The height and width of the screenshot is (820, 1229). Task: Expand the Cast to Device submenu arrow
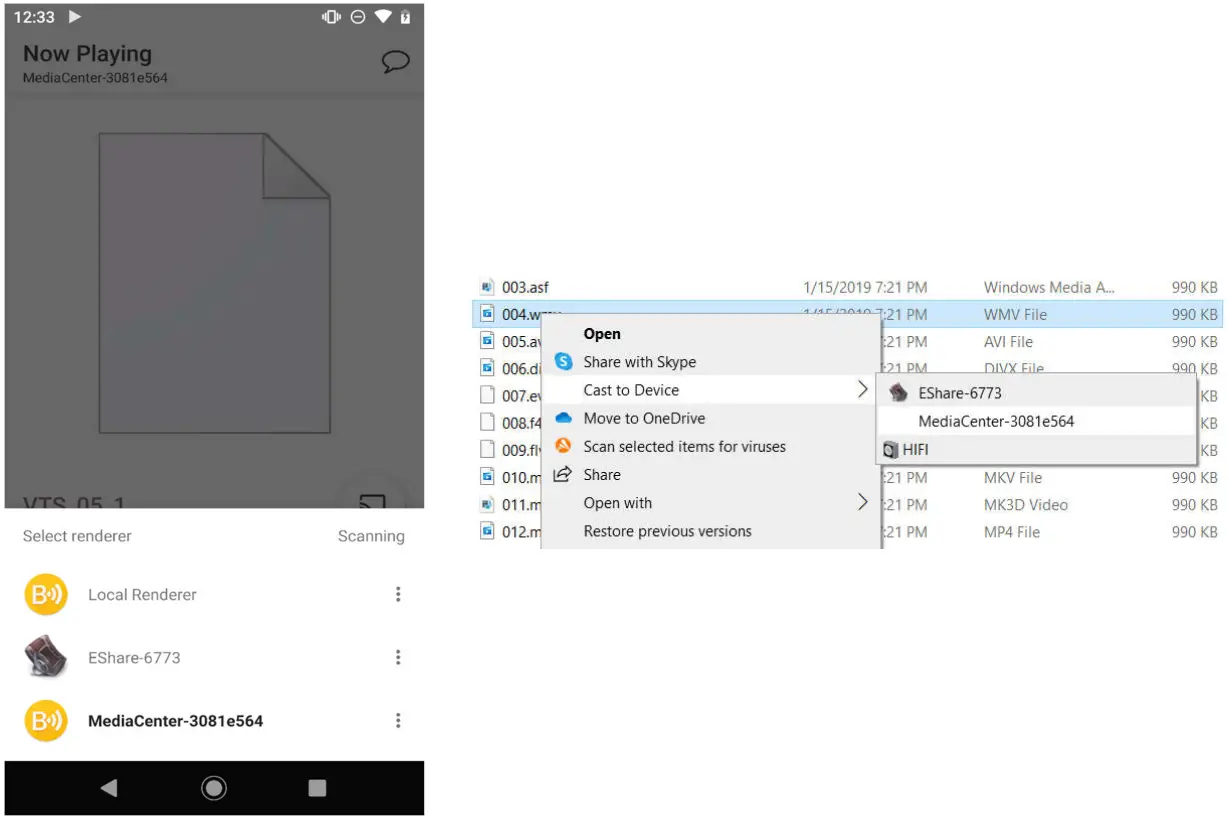pyautogui.click(x=862, y=390)
